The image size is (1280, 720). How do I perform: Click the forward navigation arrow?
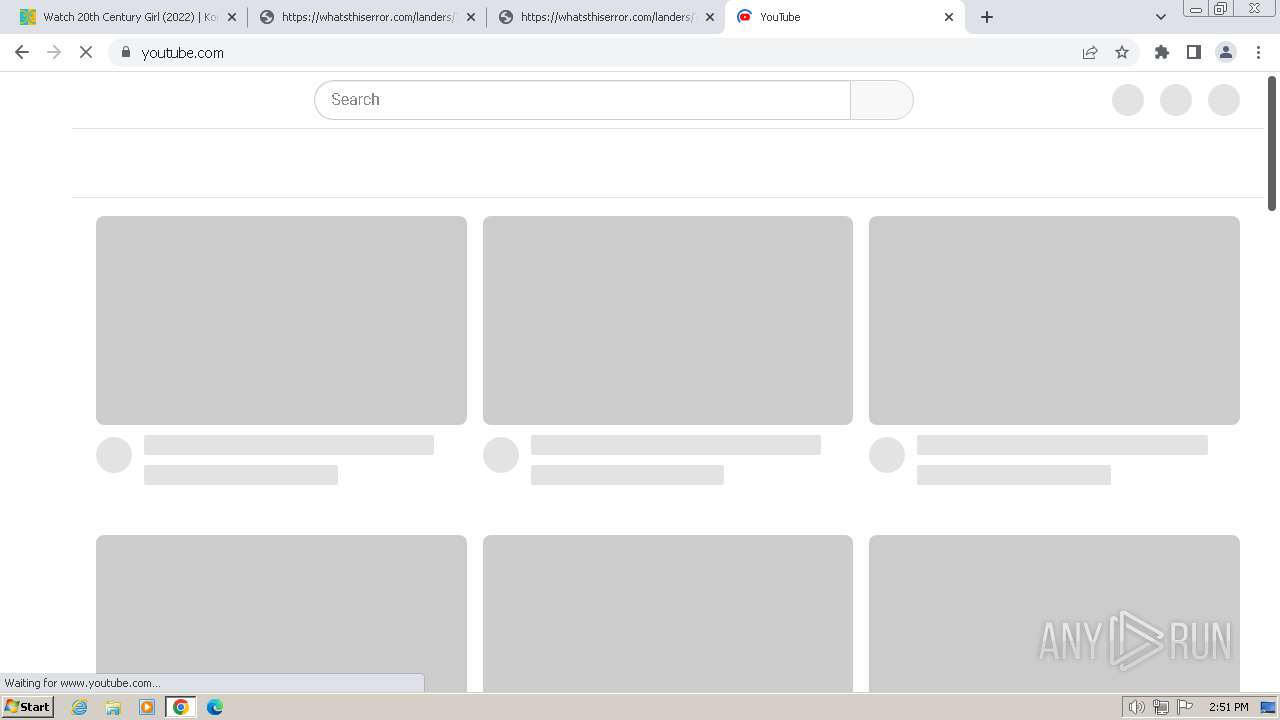point(54,52)
